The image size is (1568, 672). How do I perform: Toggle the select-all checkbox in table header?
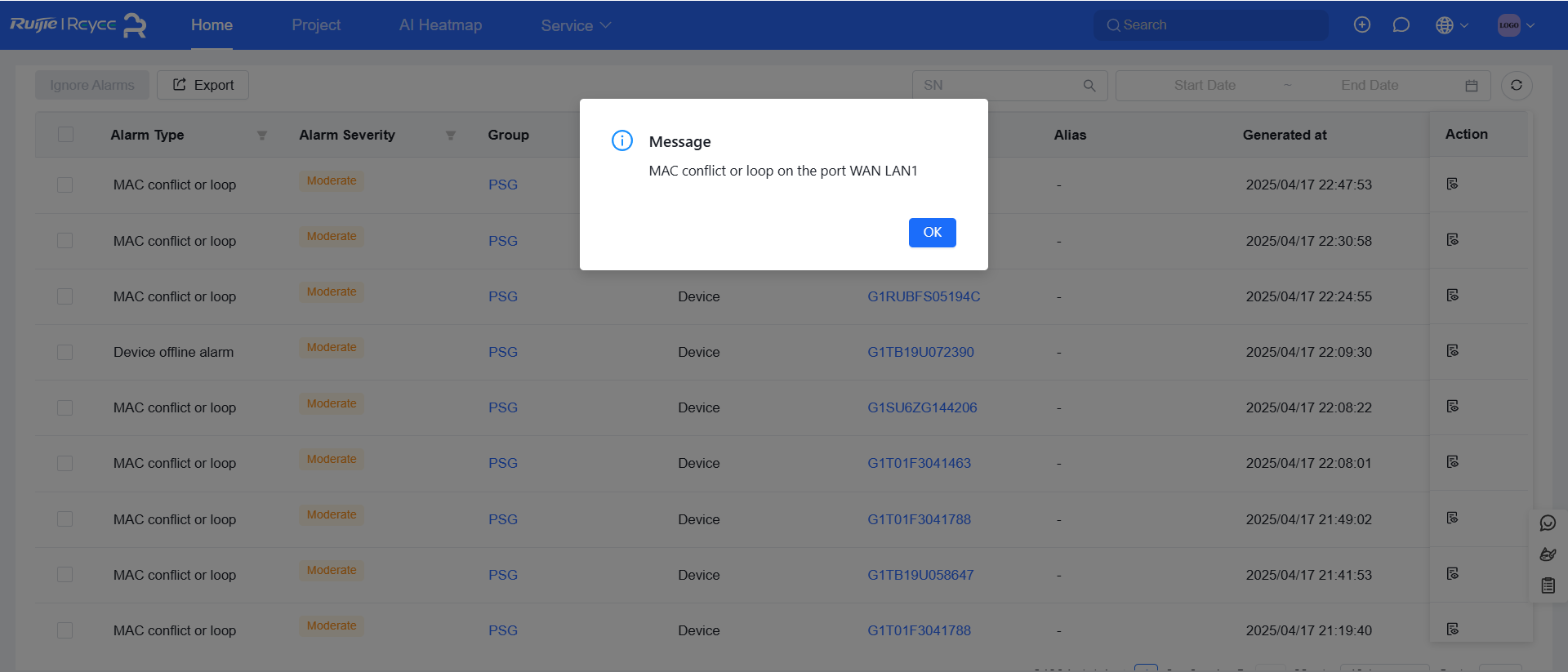point(66,135)
